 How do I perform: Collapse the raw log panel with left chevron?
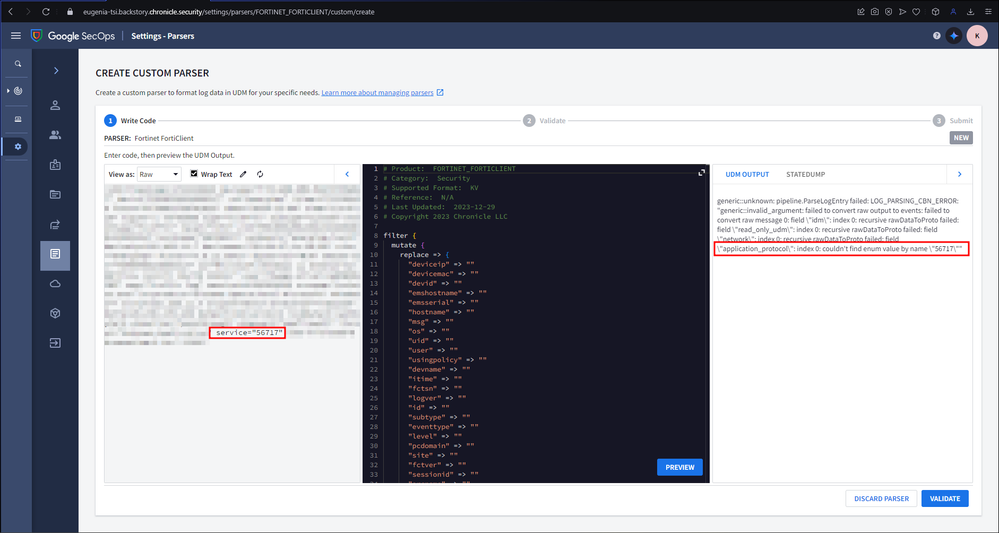347,174
